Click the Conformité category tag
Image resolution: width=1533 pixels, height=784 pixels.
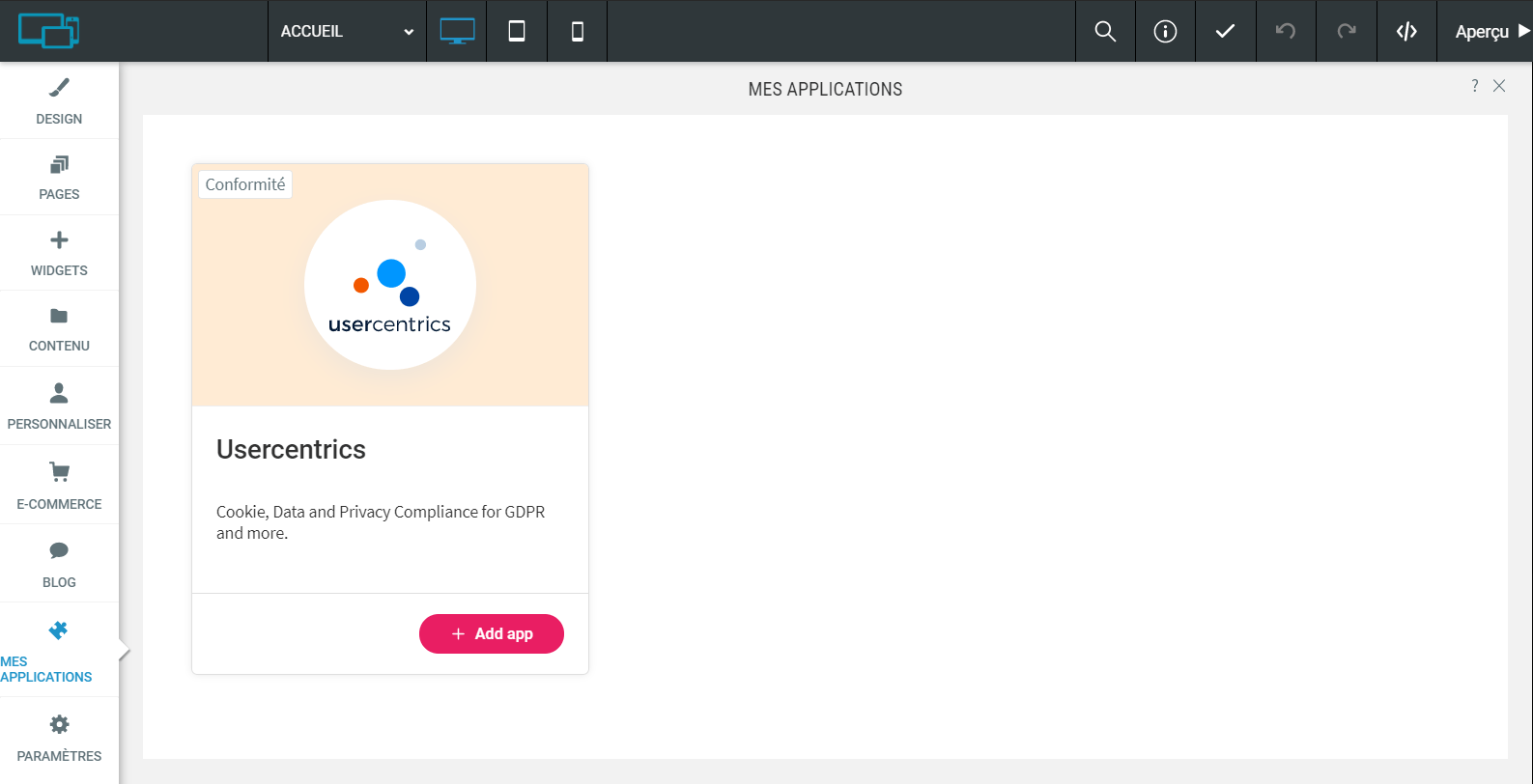pos(245,184)
